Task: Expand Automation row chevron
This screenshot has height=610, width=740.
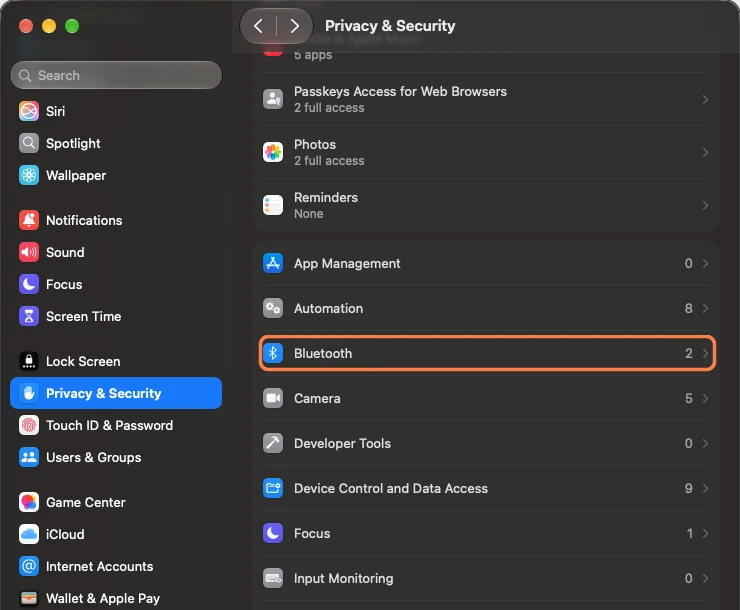Action: 705,309
